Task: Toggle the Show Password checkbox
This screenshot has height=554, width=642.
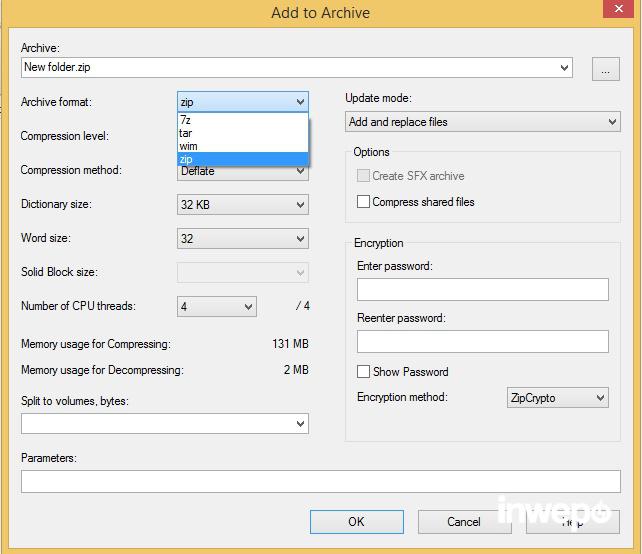Action: (x=364, y=372)
